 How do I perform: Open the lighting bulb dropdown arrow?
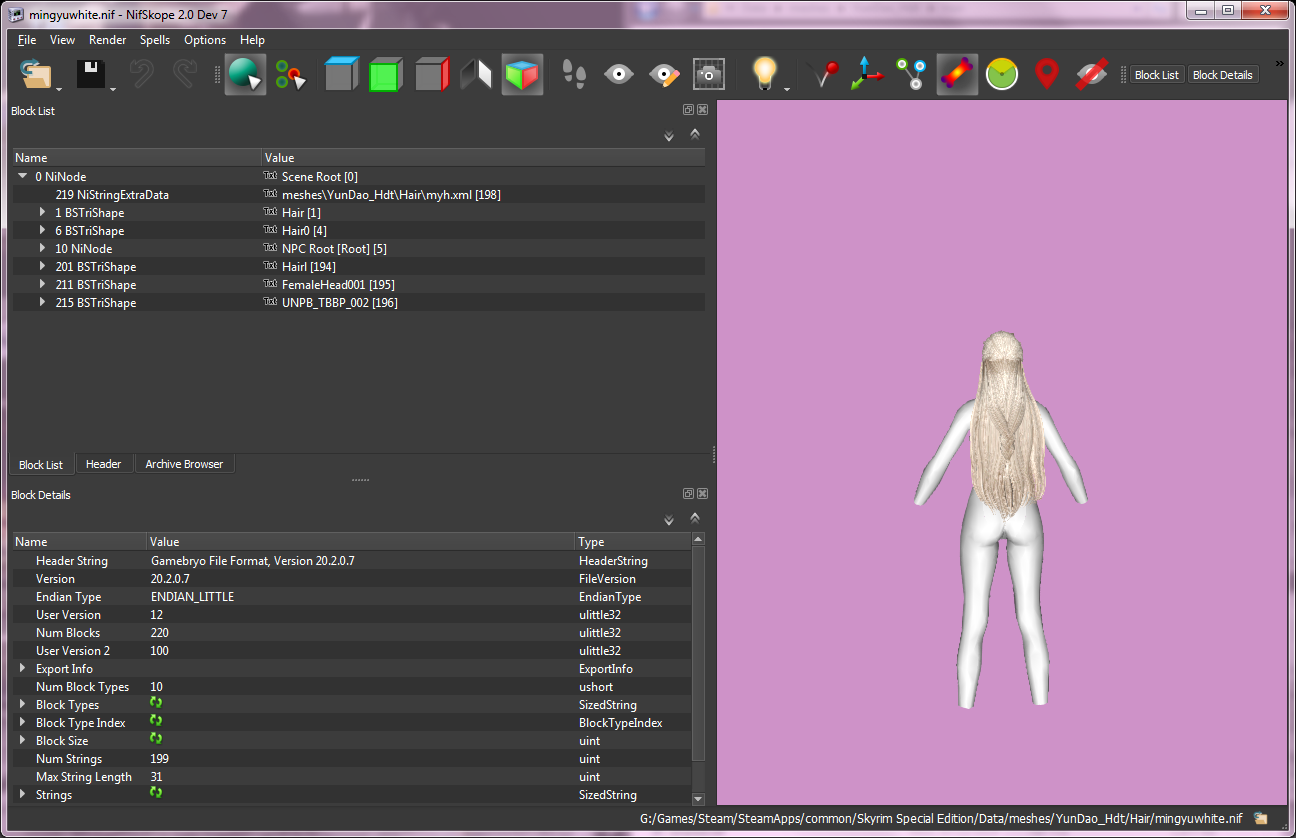787,90
